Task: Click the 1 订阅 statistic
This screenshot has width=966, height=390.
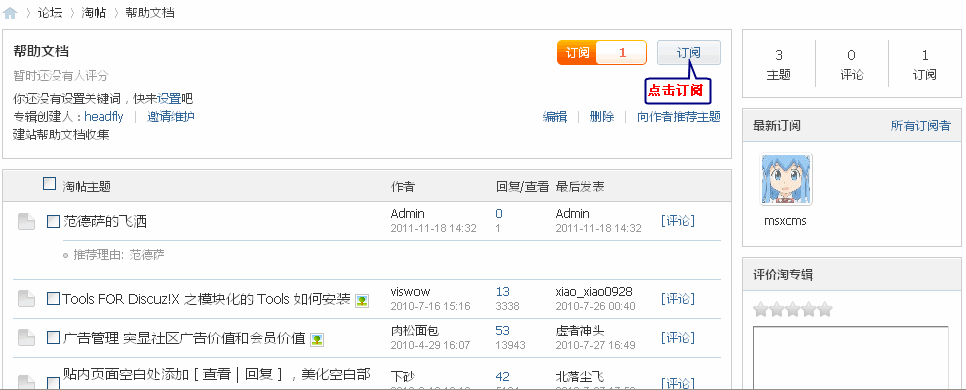Action: [x=925, y=65]
